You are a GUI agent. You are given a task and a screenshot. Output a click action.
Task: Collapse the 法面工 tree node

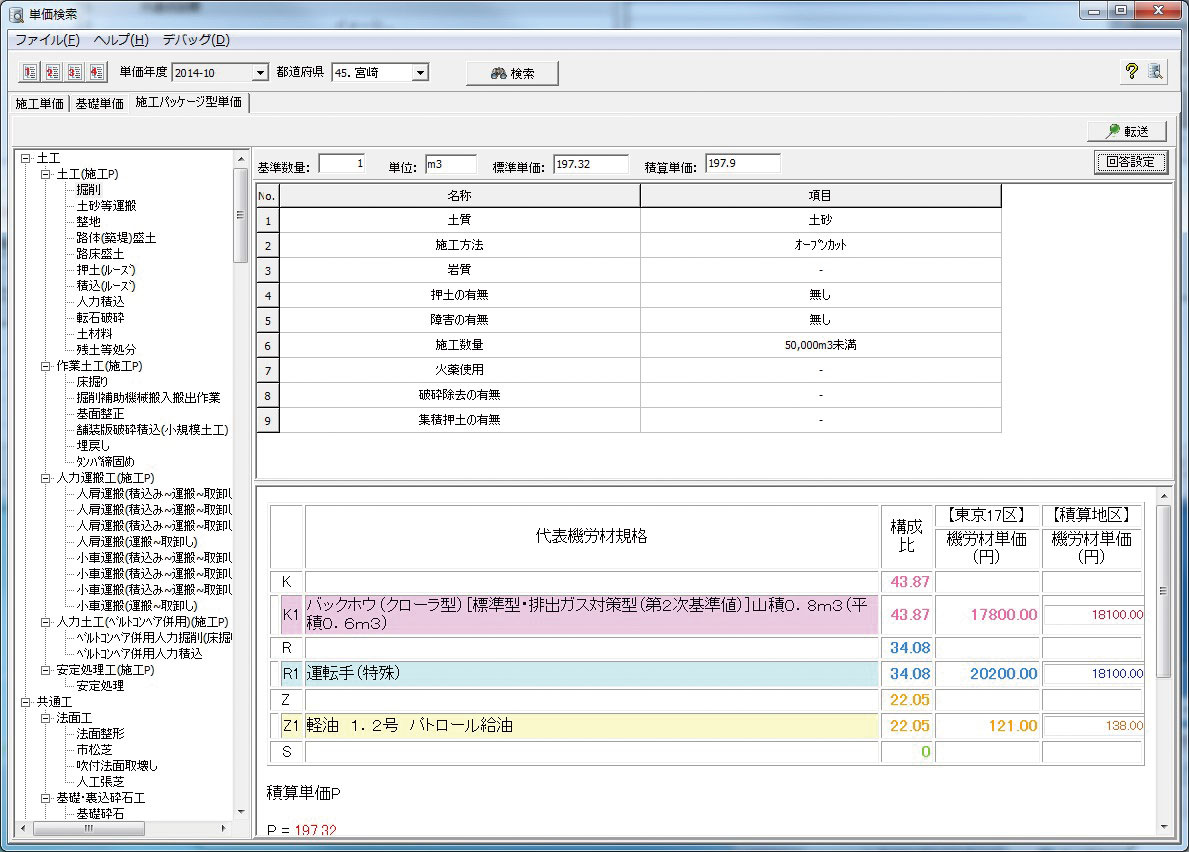pyautogui.click(x=45, y=718)
